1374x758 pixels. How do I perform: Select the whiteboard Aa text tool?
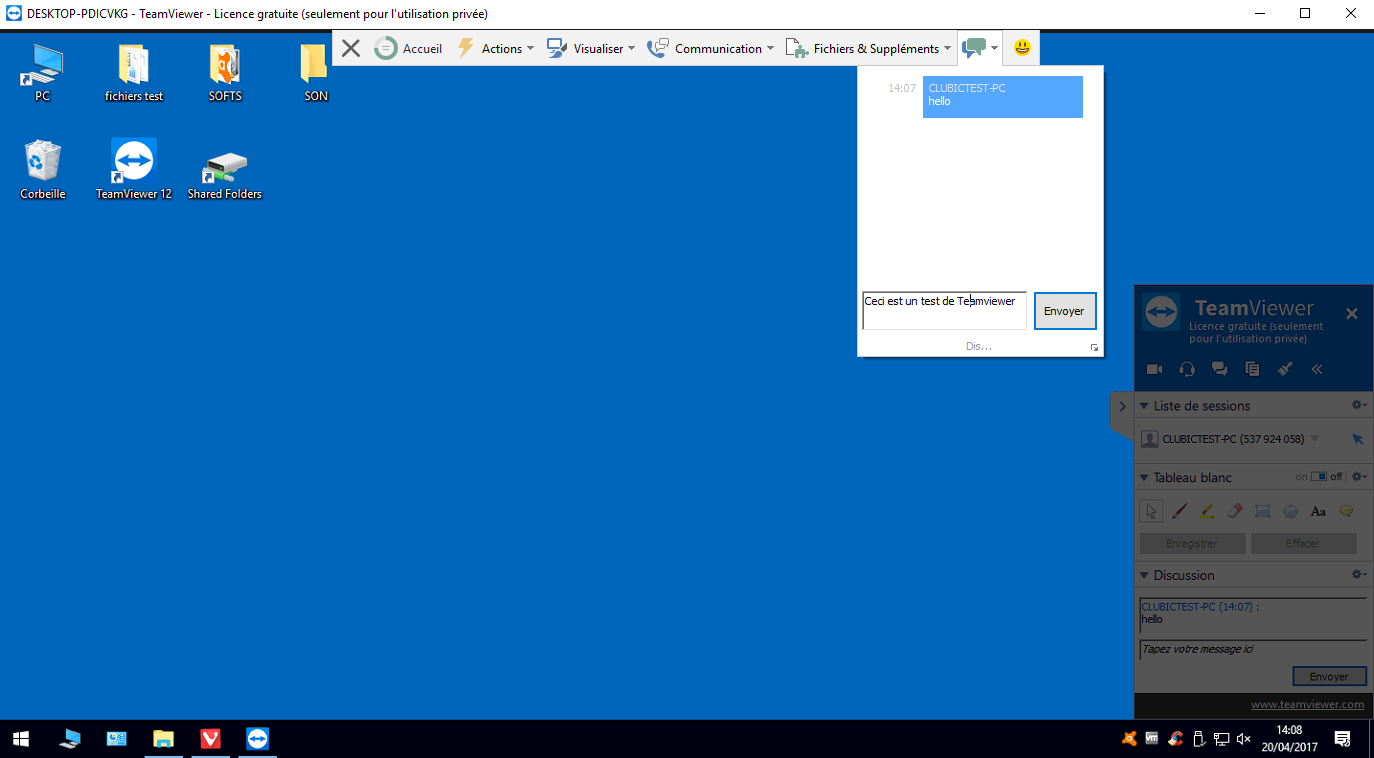point(1318,511)
